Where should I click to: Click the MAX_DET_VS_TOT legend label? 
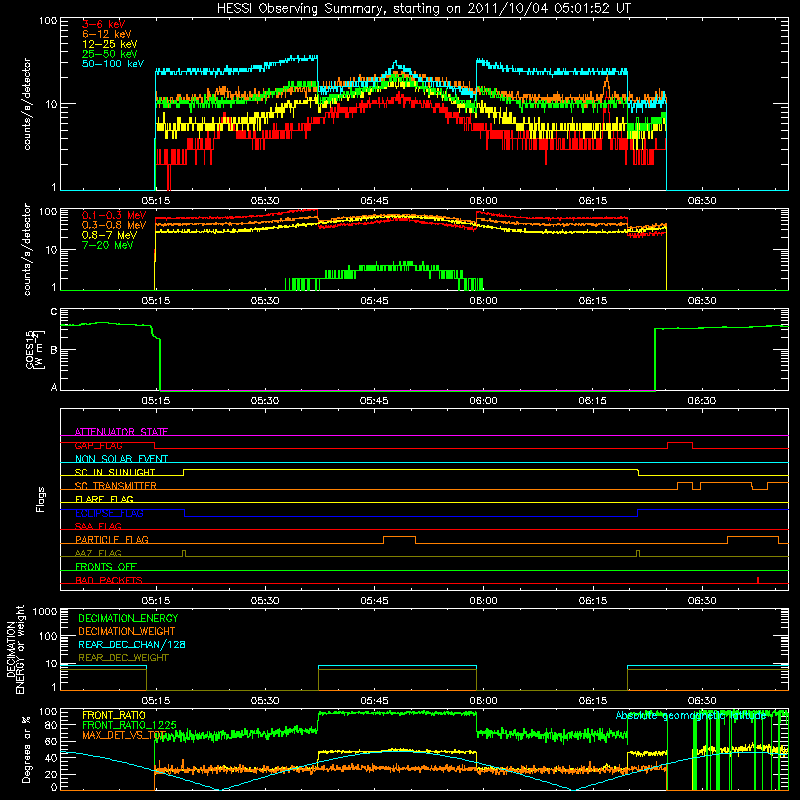click(x=124, y=735)
